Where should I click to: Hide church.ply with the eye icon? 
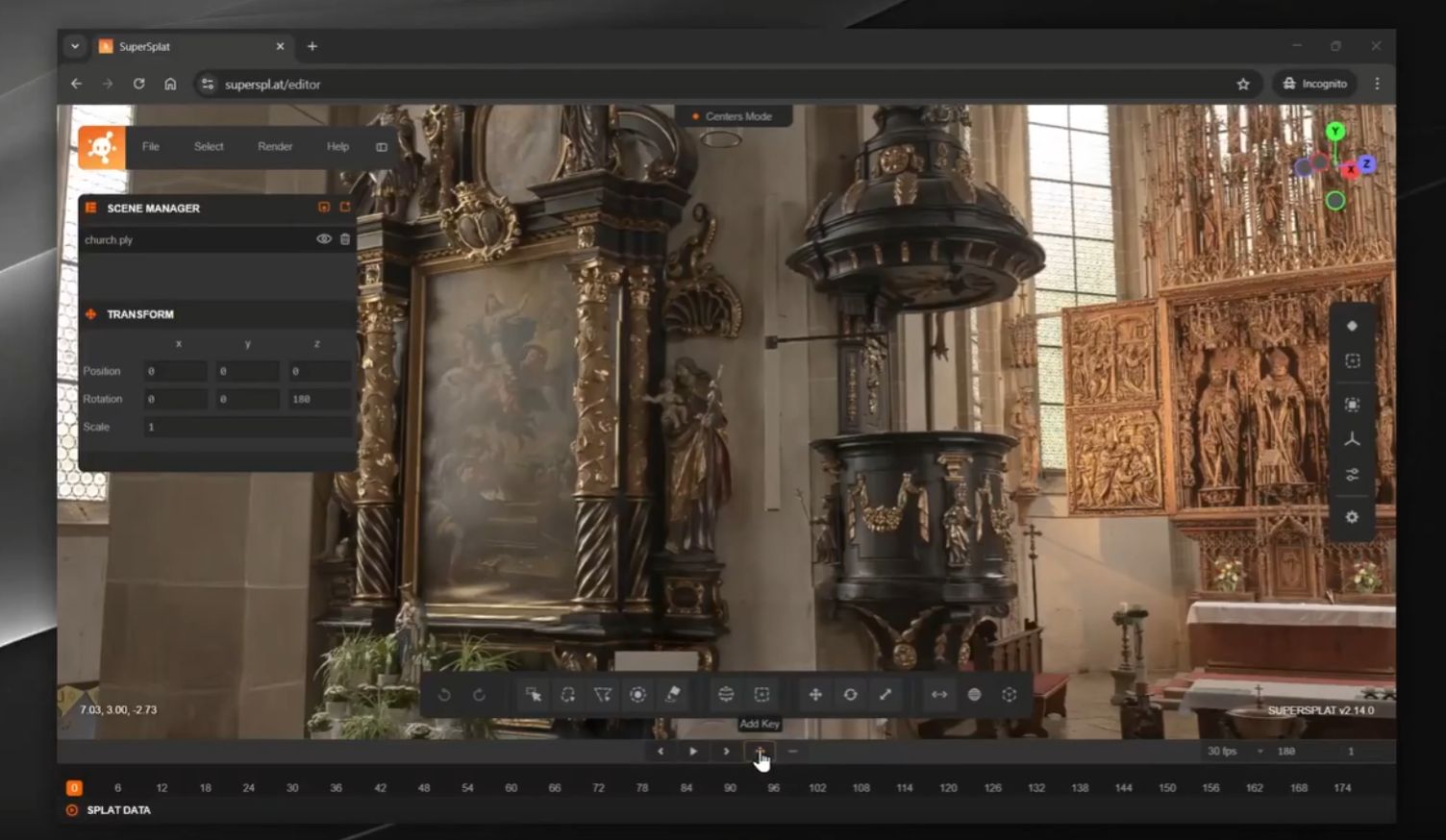pyautogui.click(x=324, y=239)
